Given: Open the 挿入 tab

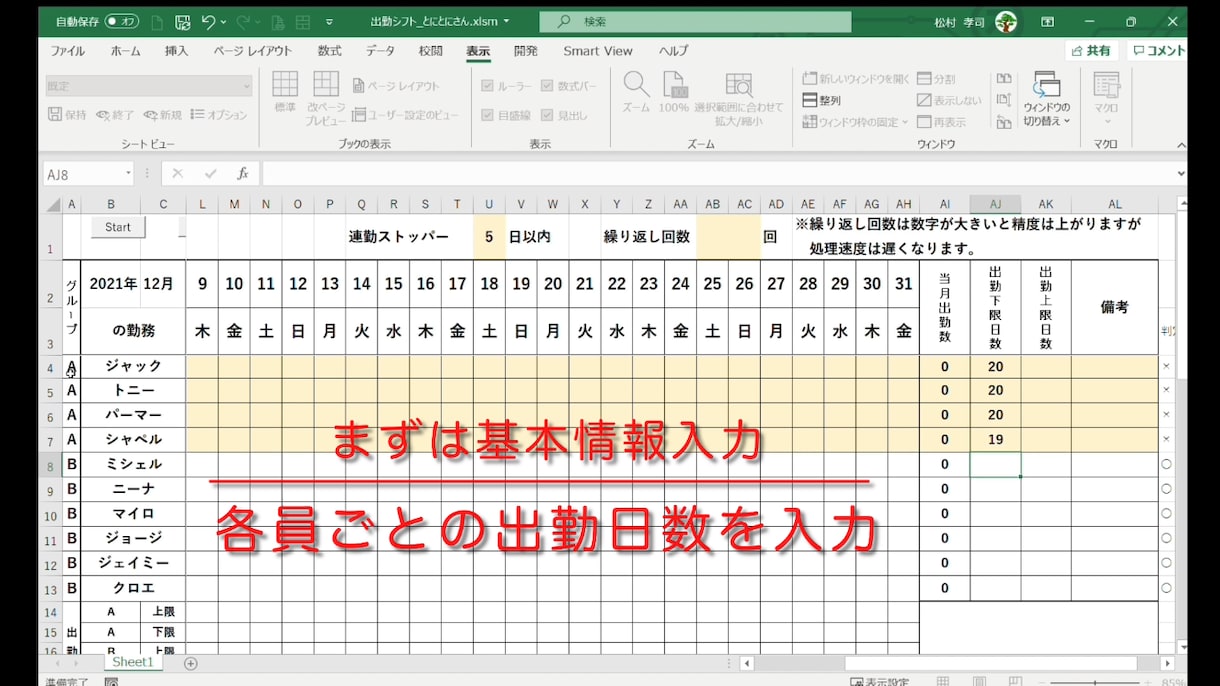Looking at the screenshot, I should pos(176,51).
